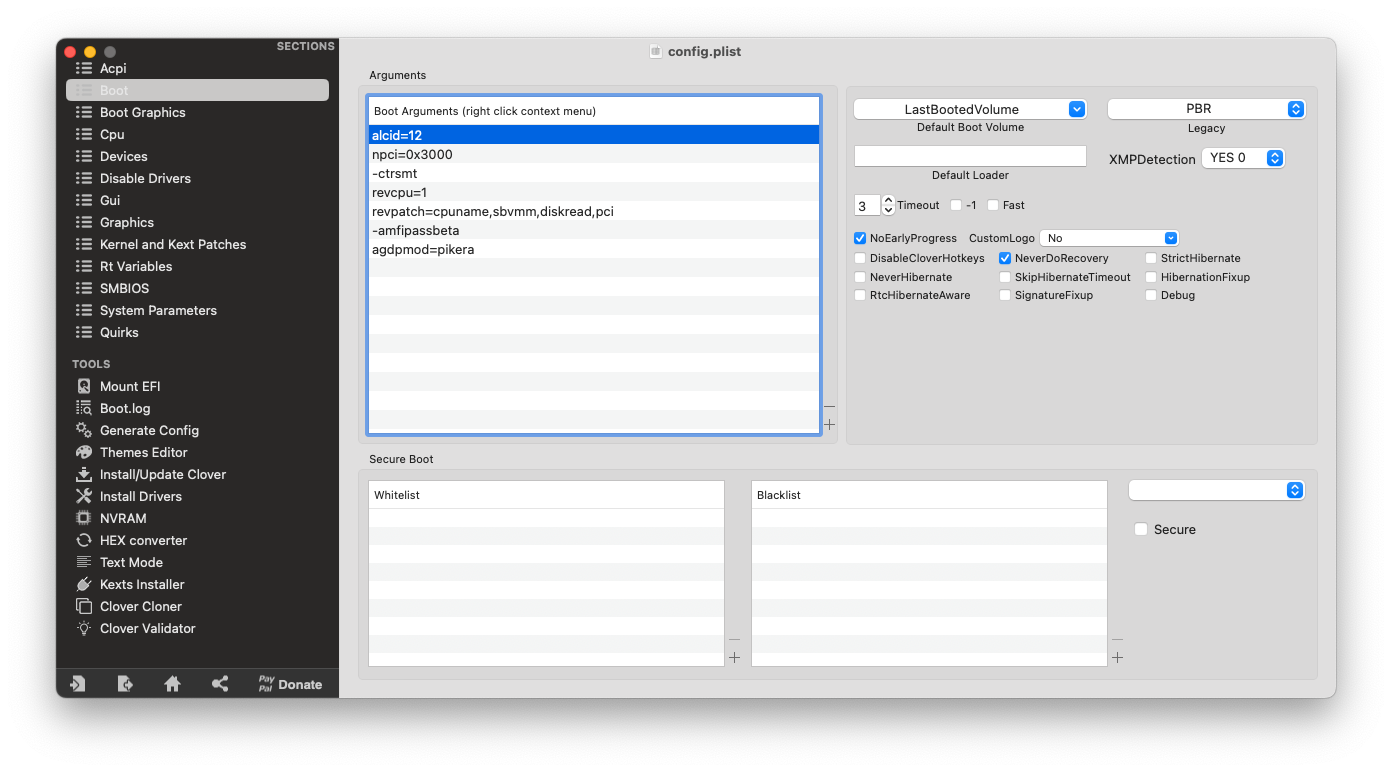Select the -ctrsmt boot argument
1392x772 pixels.
point(594,173)
